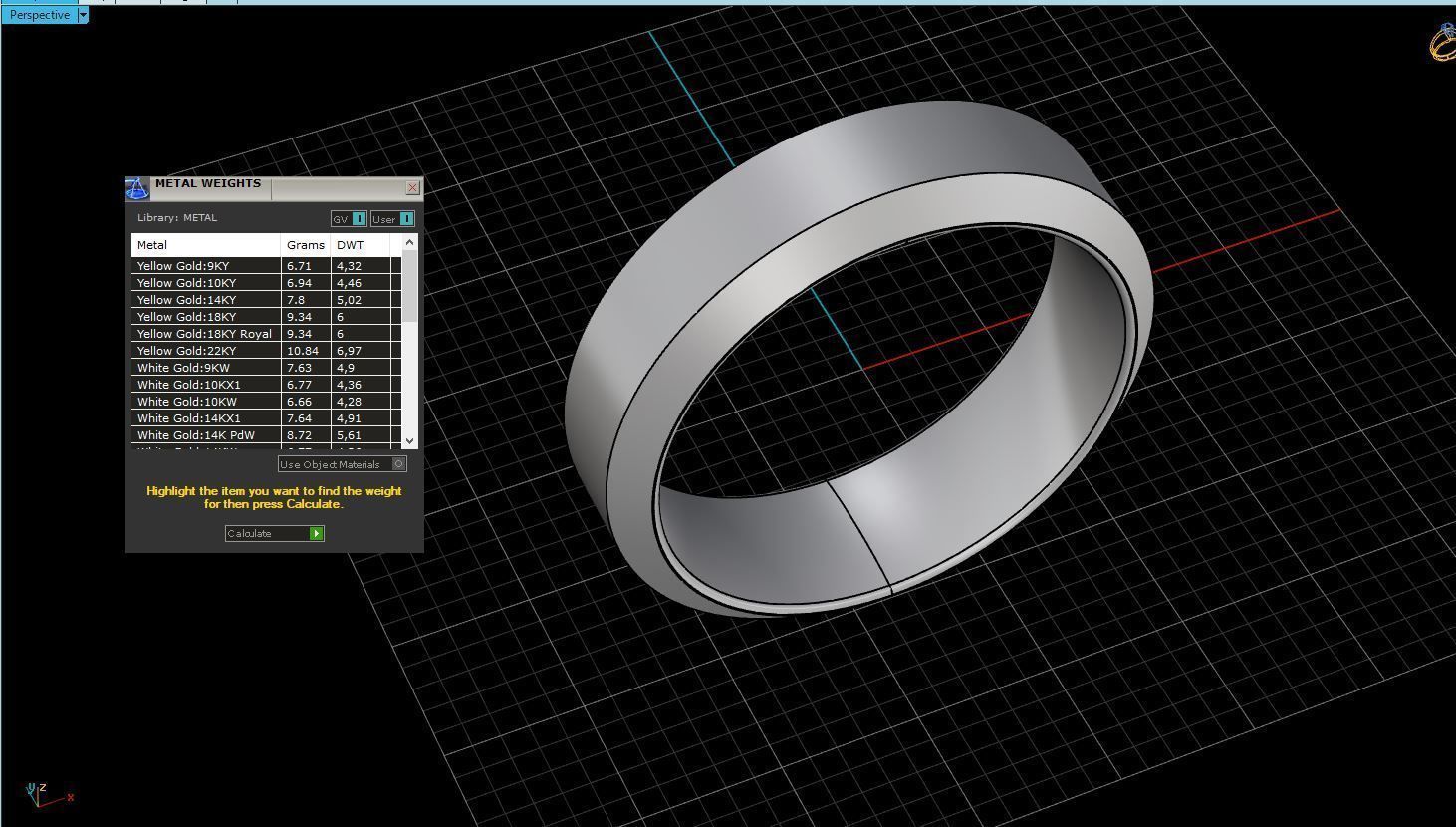Viewport: 1456px width, 827px height.
Task: Select the White Gold:10KW row
Action: tap(266, 402)
